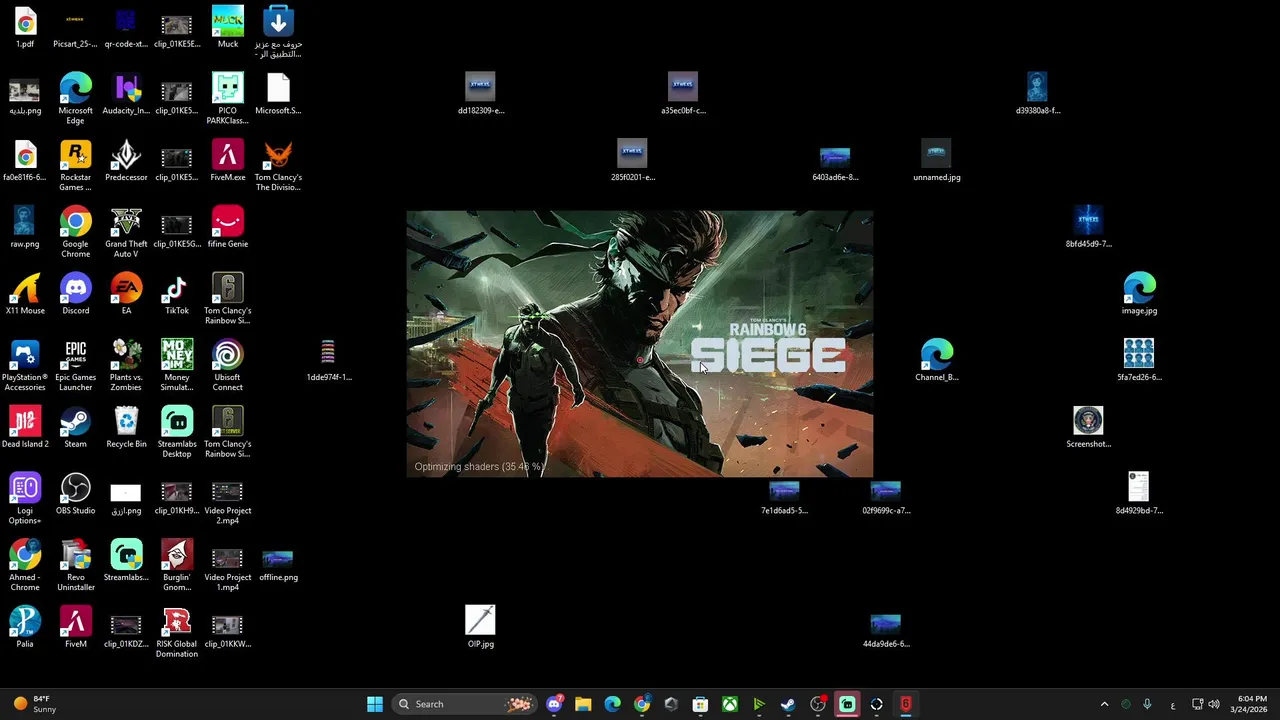Screen dimensions: 1280x720
Task: Select the Microsoft.S... blank file
Action: pos(278,93)
